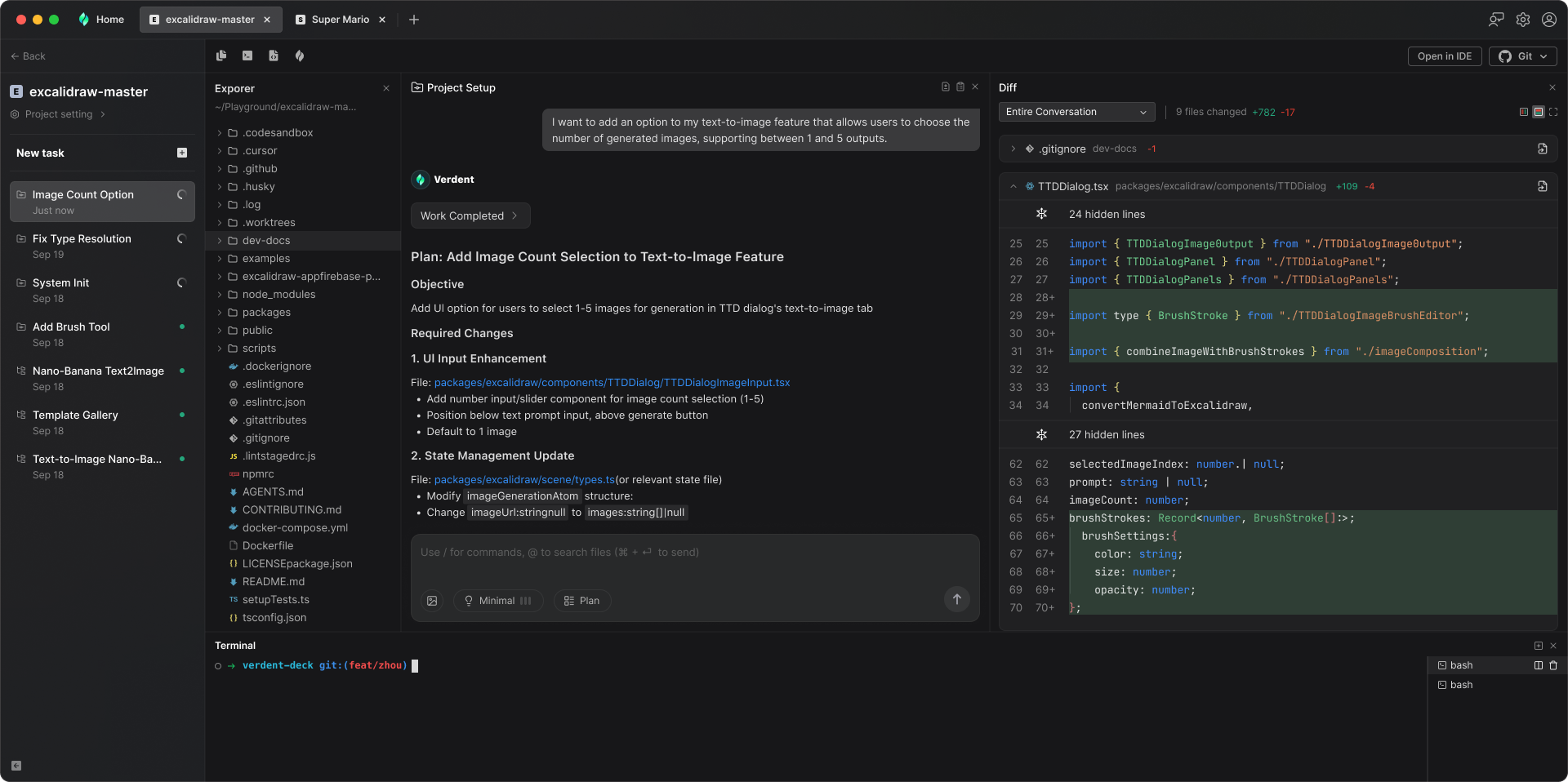Switch to the Super Mario tab
The width and height of the screenshot is (1568, 782).
pos(341,20)
